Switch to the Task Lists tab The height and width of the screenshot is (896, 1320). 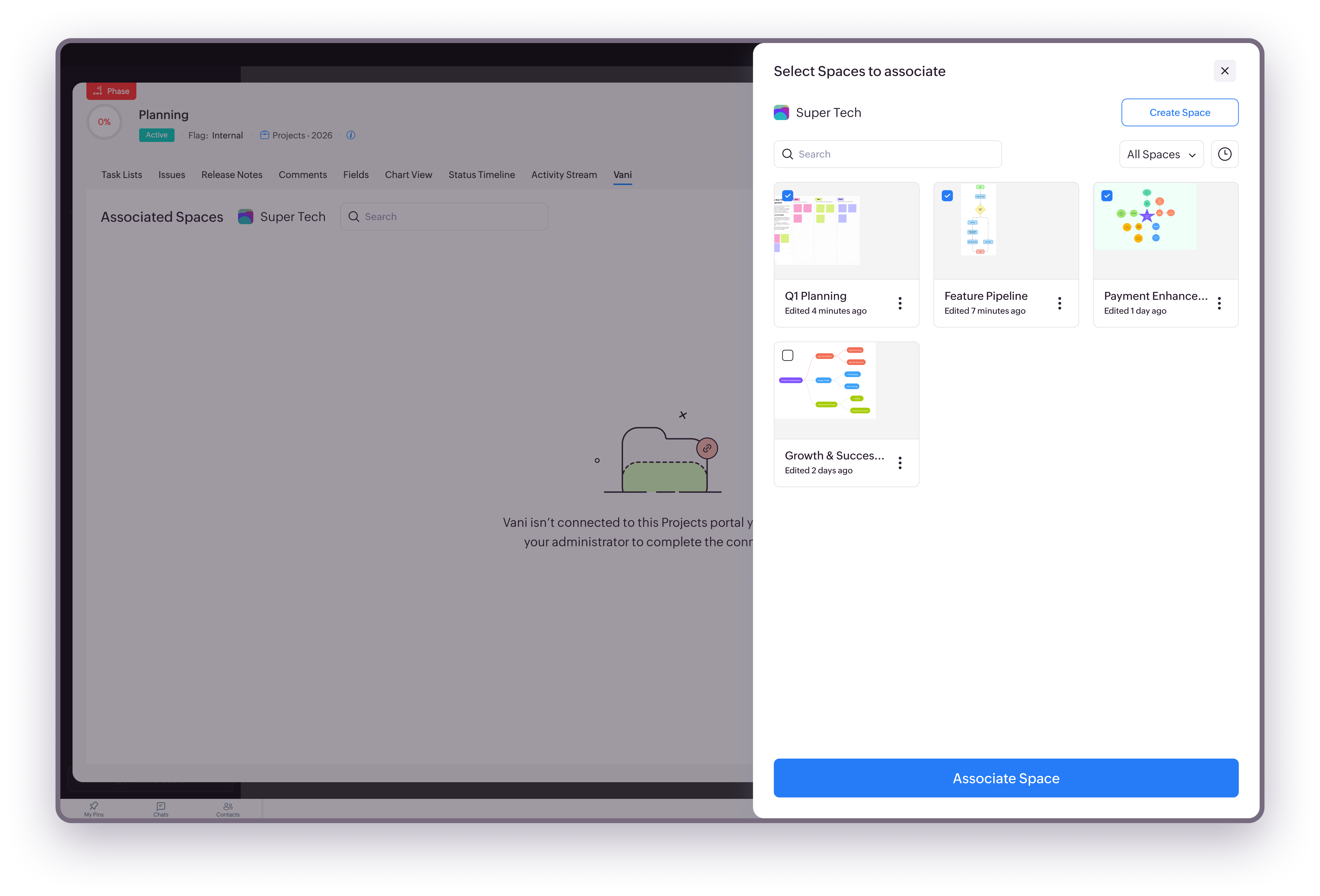pos(122,174)
